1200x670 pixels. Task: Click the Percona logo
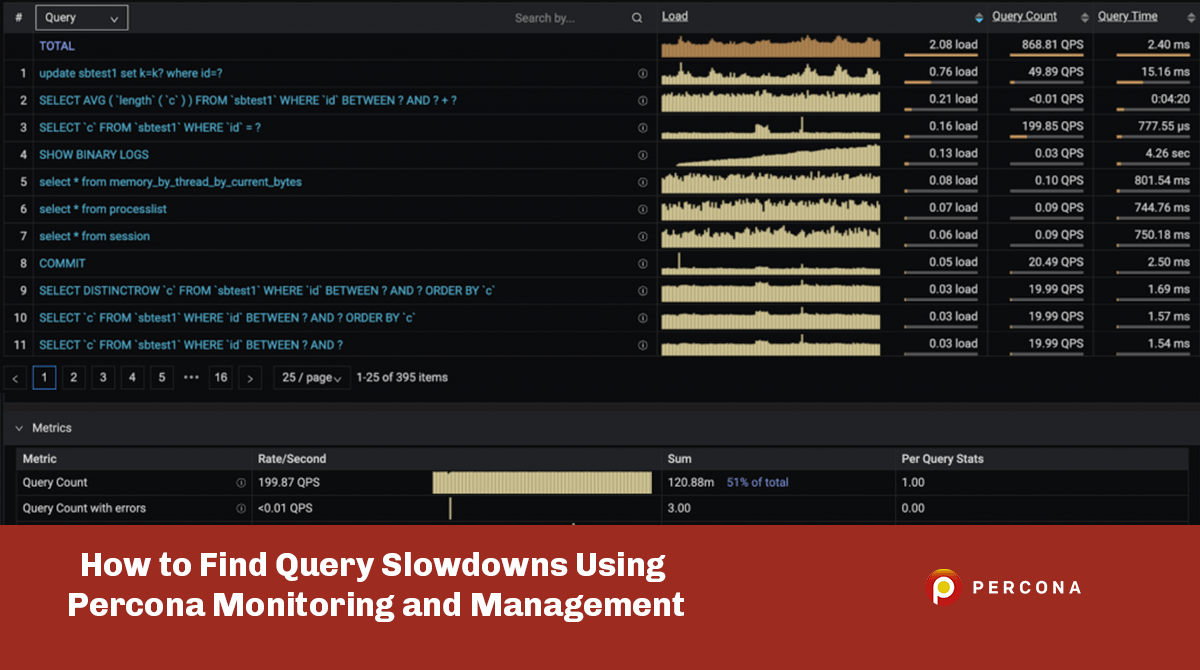(x=1003, y=587)
